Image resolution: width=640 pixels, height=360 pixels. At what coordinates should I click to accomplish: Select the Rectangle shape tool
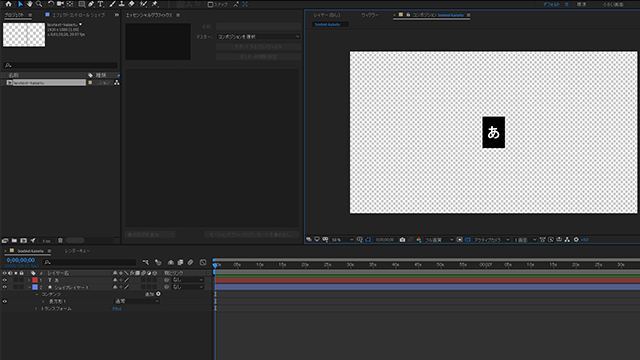coord(82,4)
